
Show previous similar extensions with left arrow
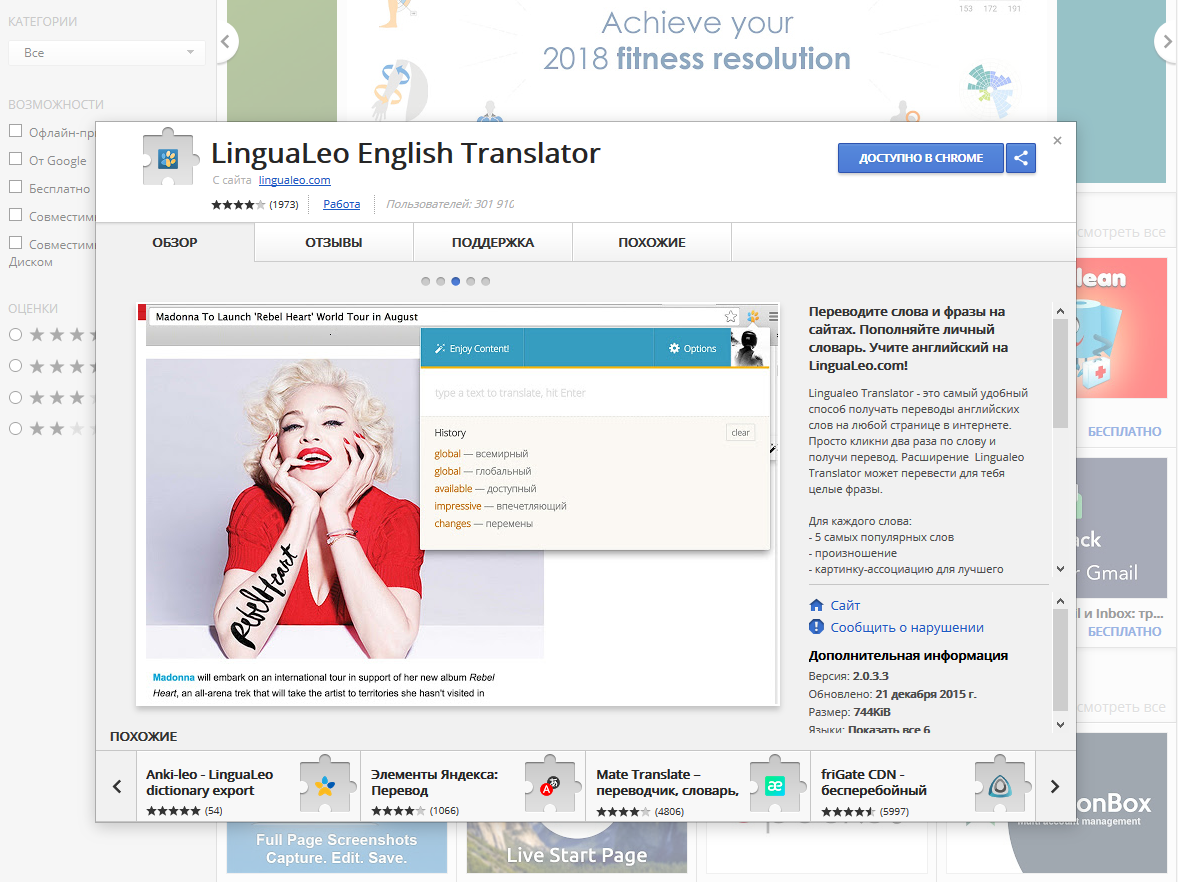tap(117, 786)
